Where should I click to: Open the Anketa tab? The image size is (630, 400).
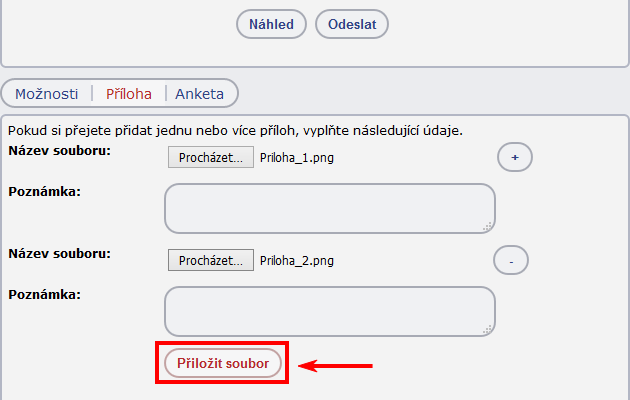click(199, 94)
